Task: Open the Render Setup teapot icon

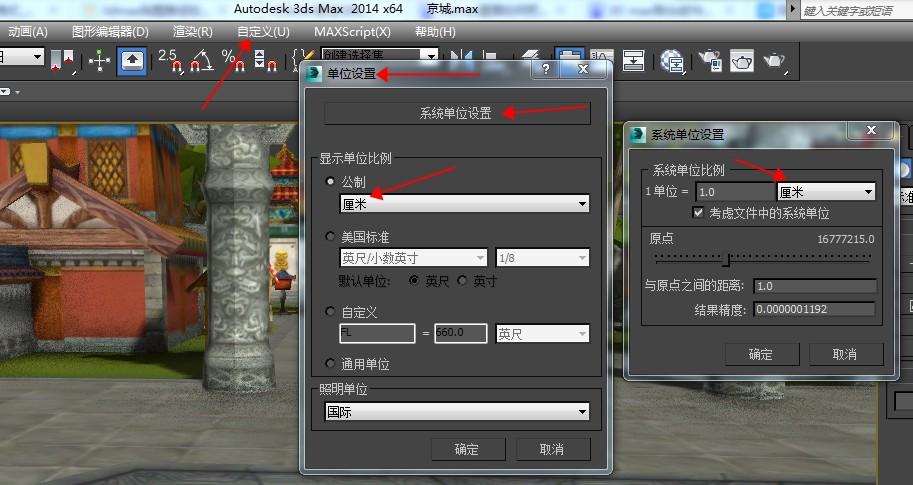Action: pyautogui.click(x=710, y=61)
